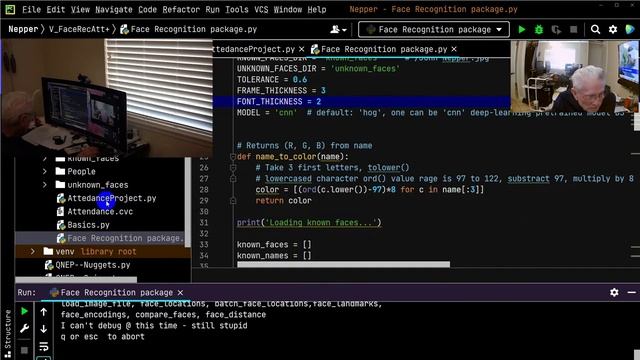
Task: Click the print 'Loading known faces...' line
Action: pyautogui.click(x=309, y=222)
